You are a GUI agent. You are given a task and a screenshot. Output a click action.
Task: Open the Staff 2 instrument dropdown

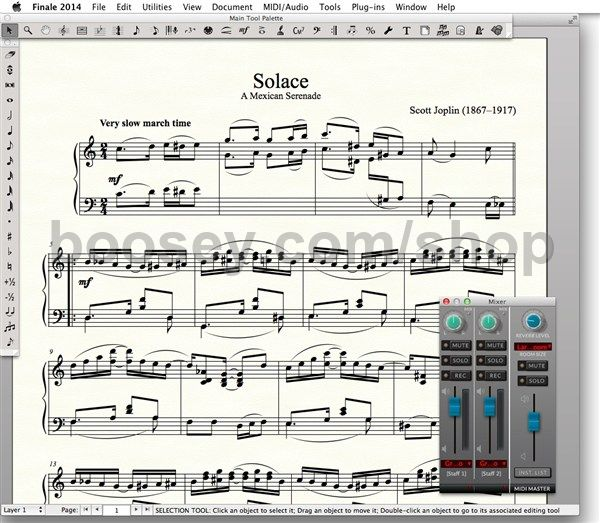pyautogui.click(x=492, y=464)
